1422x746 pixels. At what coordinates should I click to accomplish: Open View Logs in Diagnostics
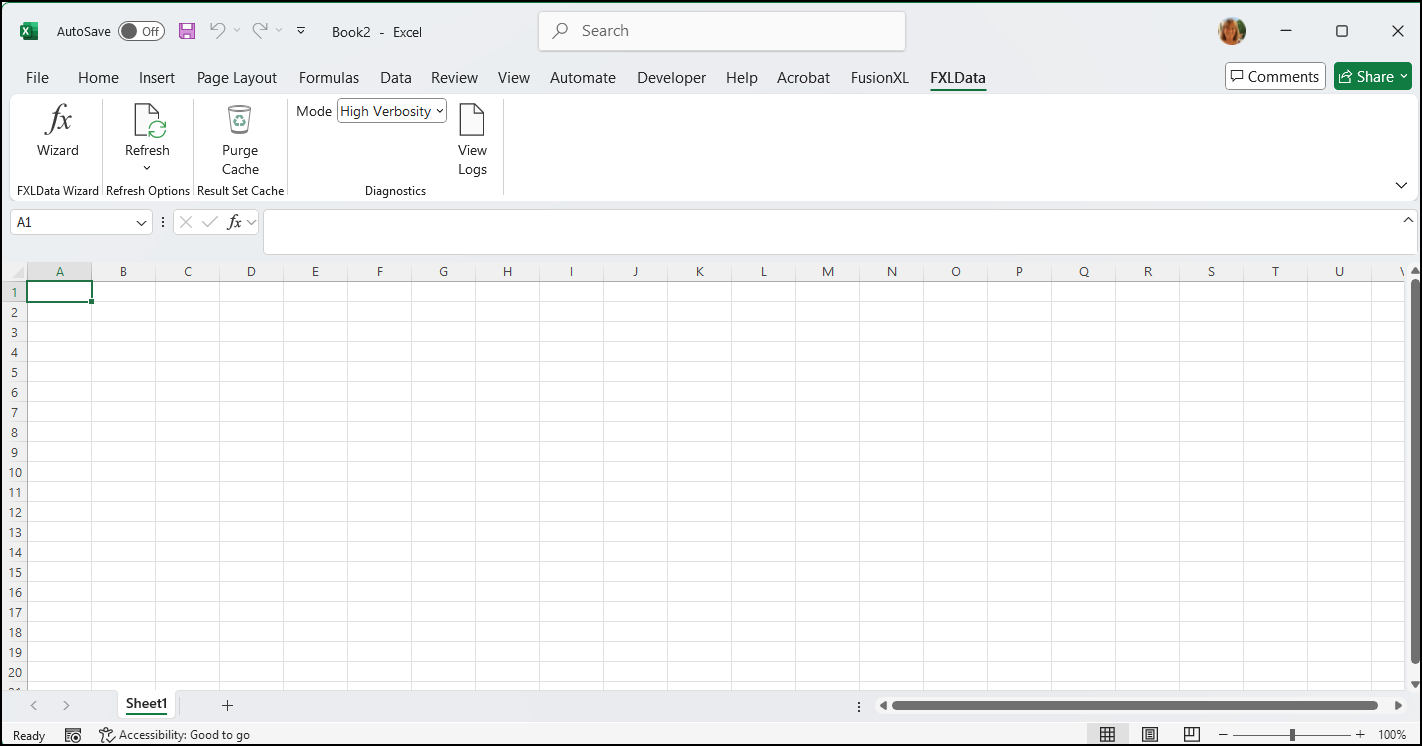(x=472, y=140)
